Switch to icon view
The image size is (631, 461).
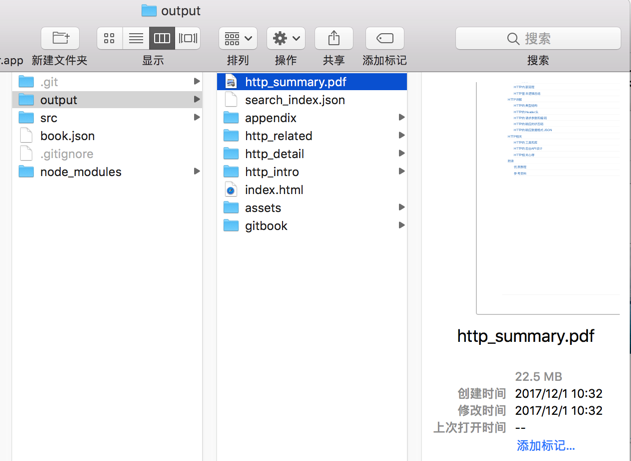click(x=109, y=38)
